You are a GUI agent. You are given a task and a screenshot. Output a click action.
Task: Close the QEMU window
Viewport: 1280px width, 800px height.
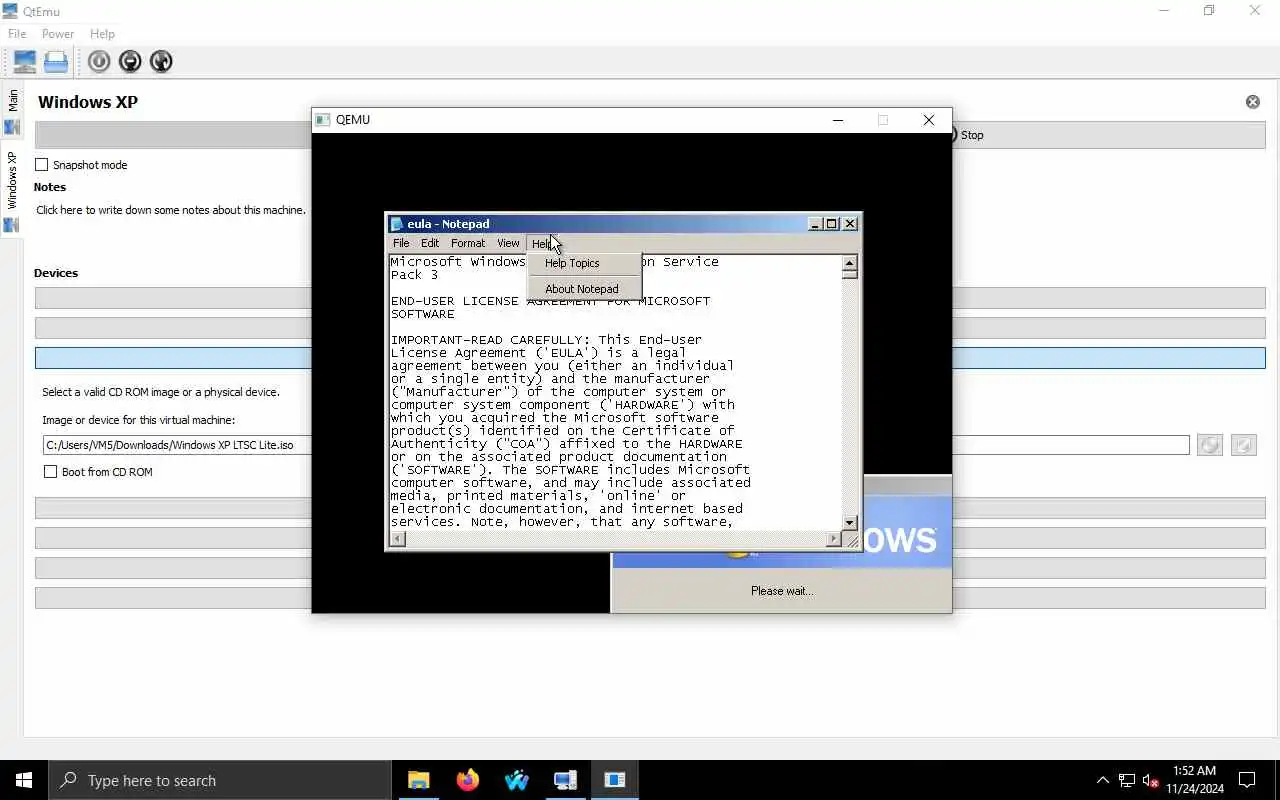(928, 120)
